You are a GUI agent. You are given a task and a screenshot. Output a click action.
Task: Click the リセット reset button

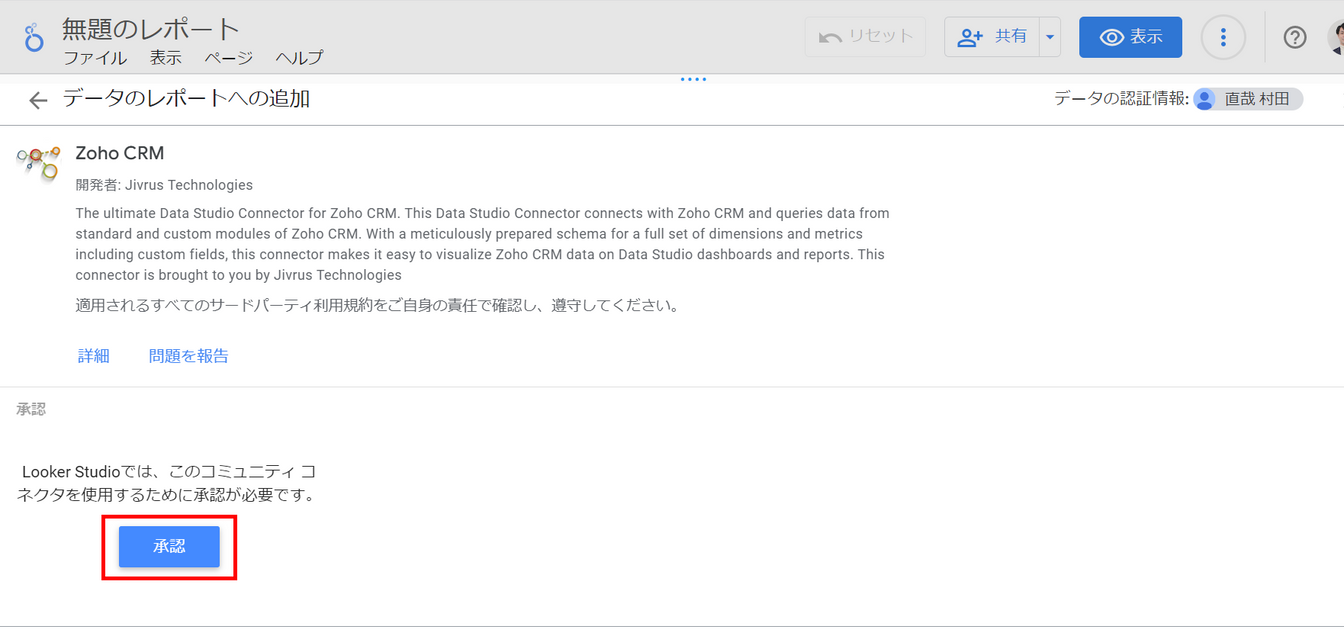(865, 37)
